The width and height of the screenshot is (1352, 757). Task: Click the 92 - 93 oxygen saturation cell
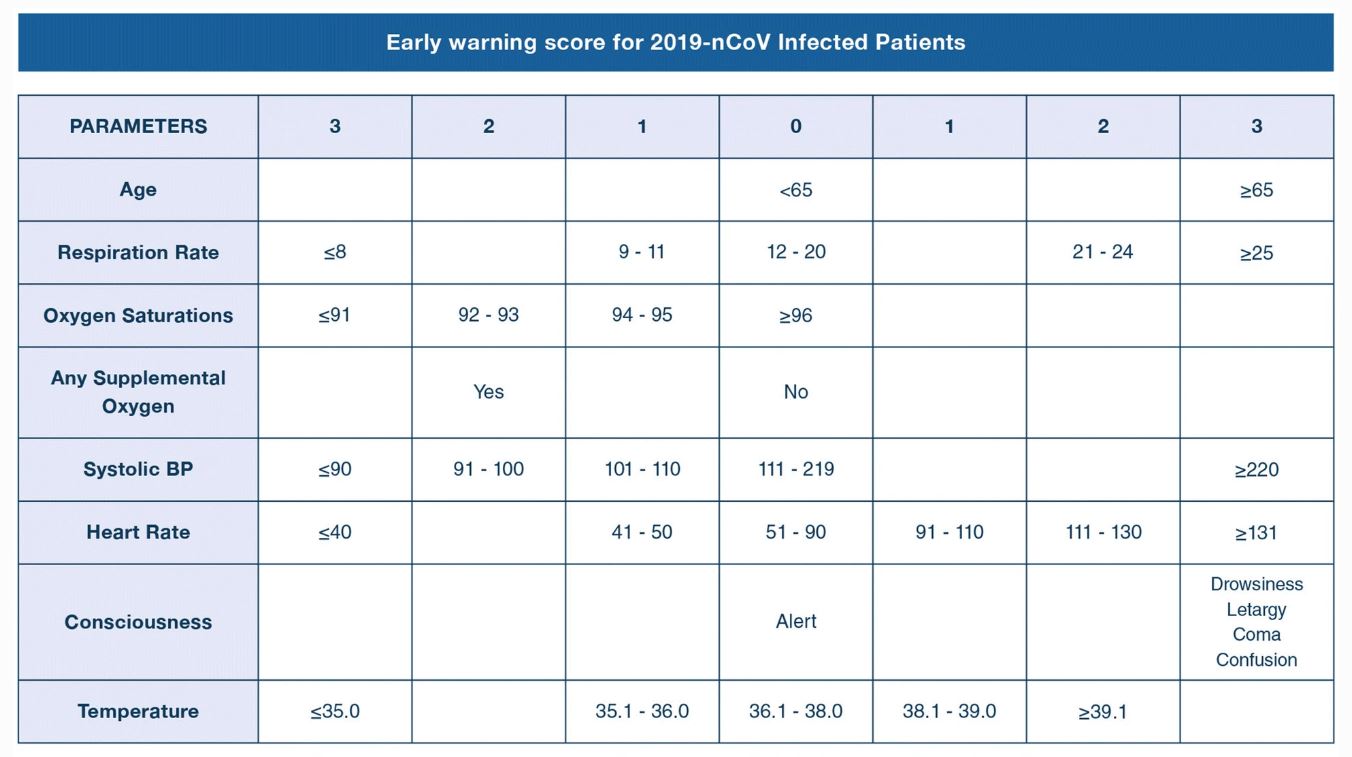click(x=488, y=315)
